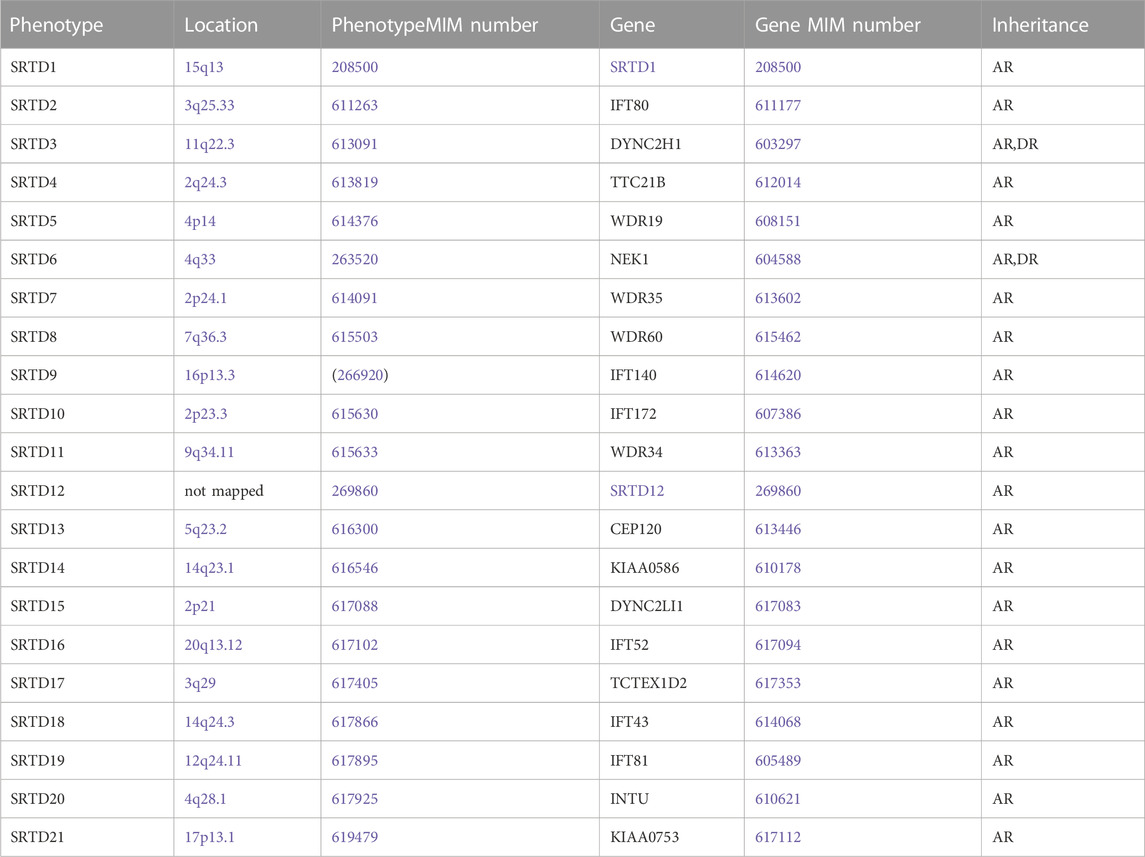This screenshot has height=857, width=1145.
Task: Open location link 17p13.1
Action: pos(210,837)
